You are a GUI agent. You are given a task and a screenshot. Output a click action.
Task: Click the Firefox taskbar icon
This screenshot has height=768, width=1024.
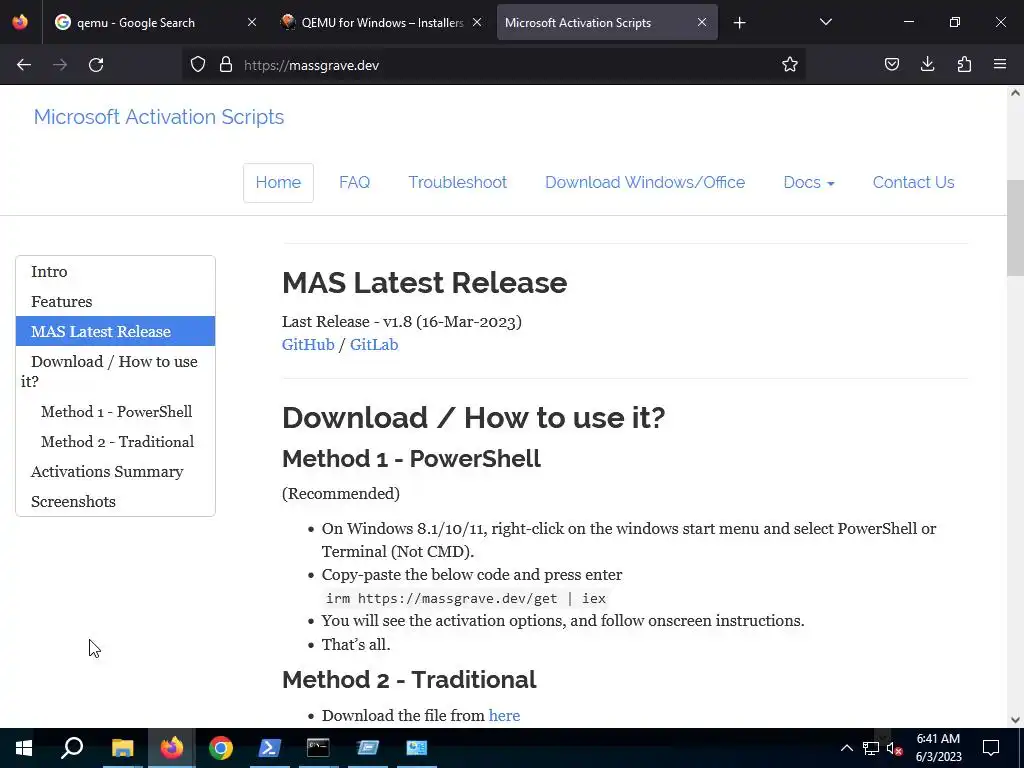[x=172, y=748]
